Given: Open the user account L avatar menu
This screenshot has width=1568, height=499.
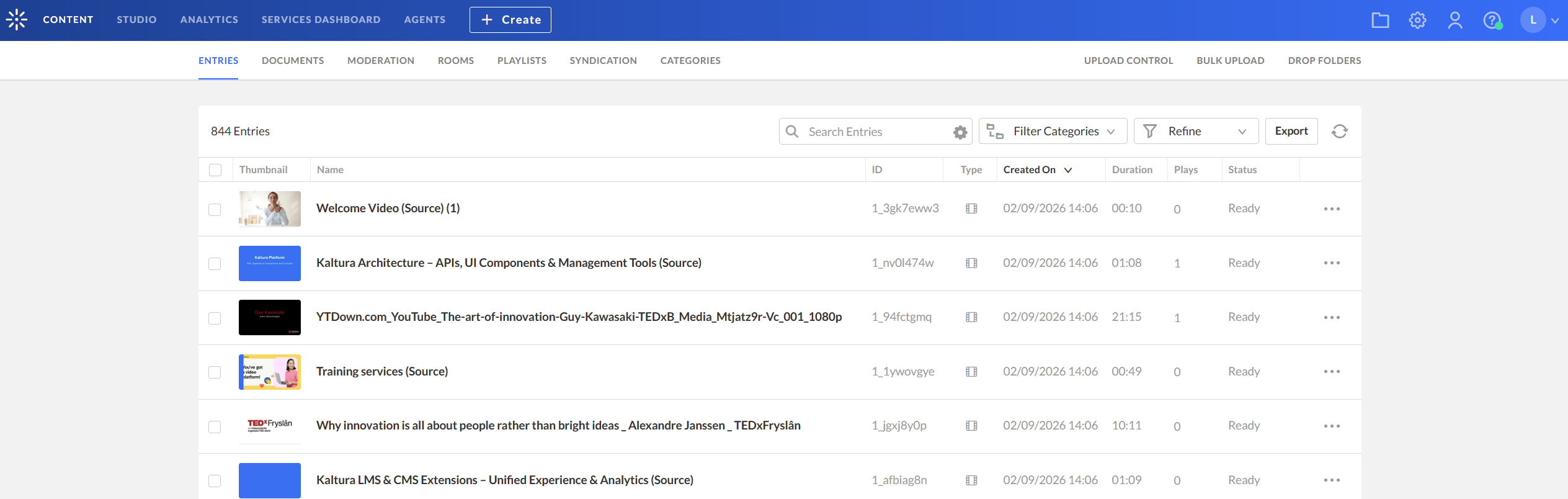Looking at the screenshot, I should [x=1533, y=20].
